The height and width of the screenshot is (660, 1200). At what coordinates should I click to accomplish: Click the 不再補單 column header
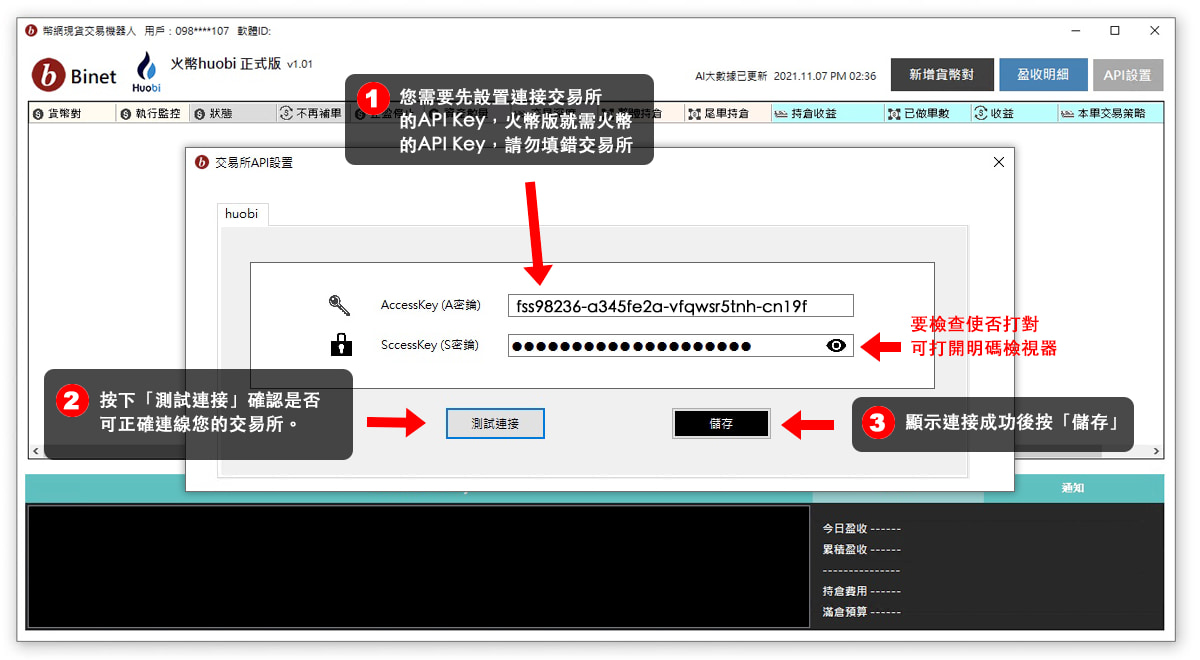point(313,114)
